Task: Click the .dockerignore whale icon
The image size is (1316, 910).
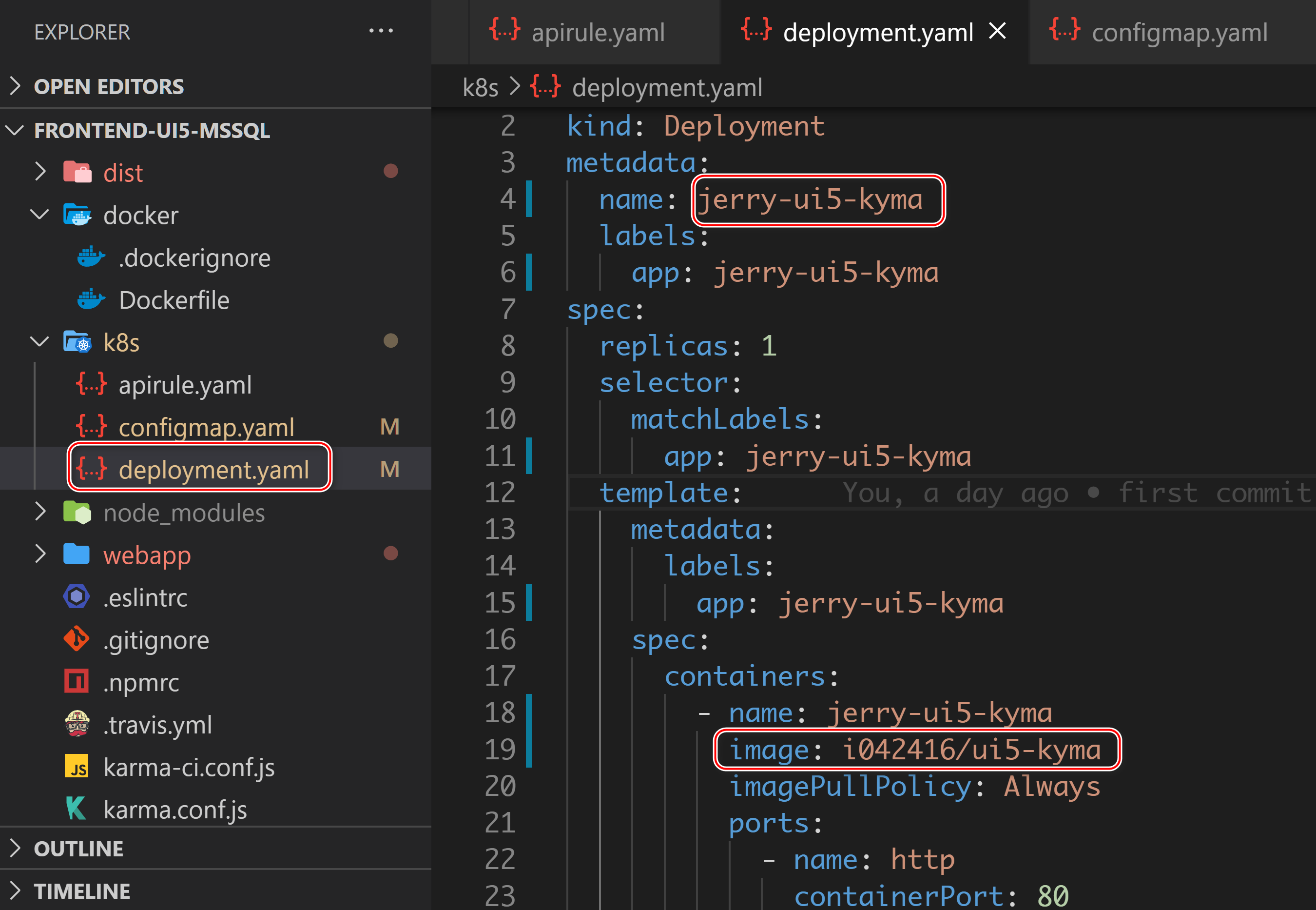Action: click(x=91, y=257)
